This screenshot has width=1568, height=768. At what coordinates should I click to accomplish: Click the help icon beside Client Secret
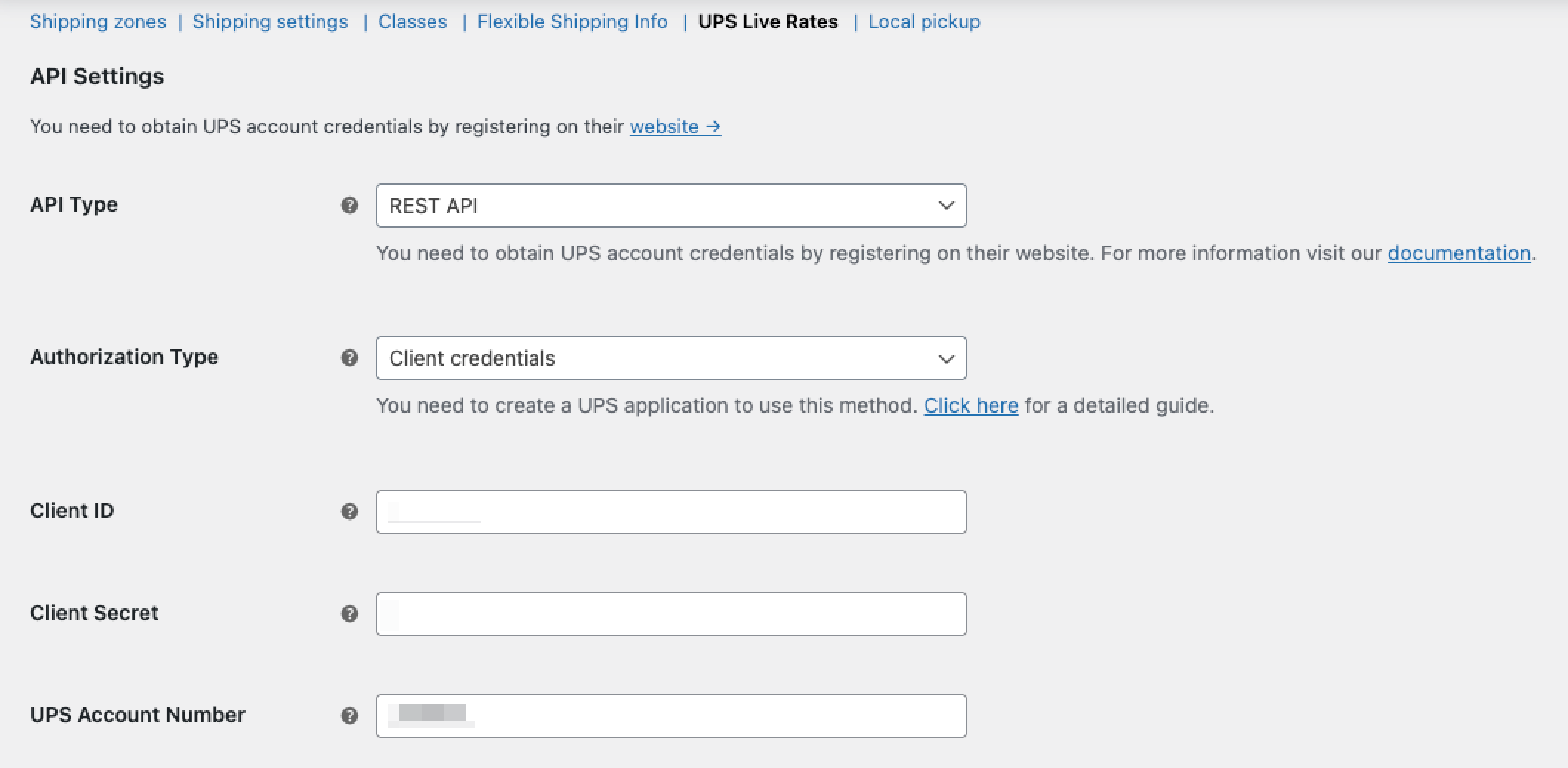(x=348, y=613)
